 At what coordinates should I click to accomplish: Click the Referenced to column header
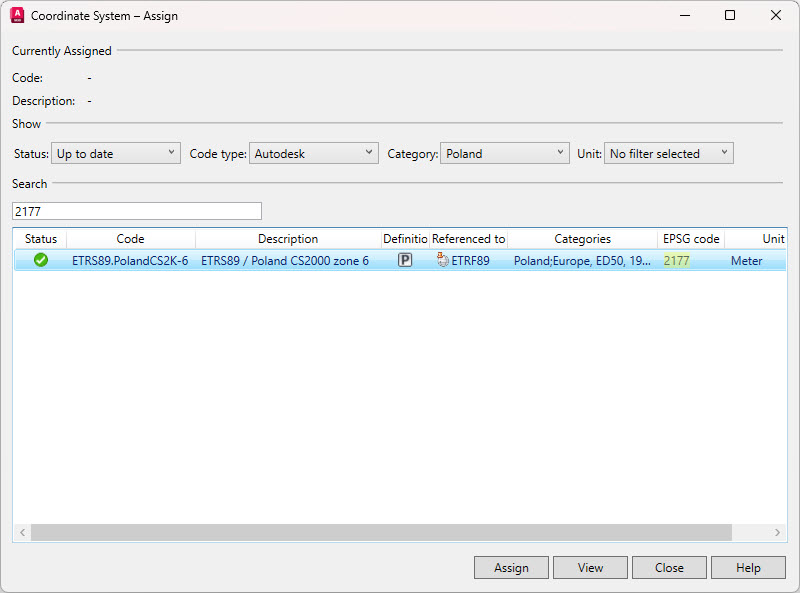coord(468,239)
